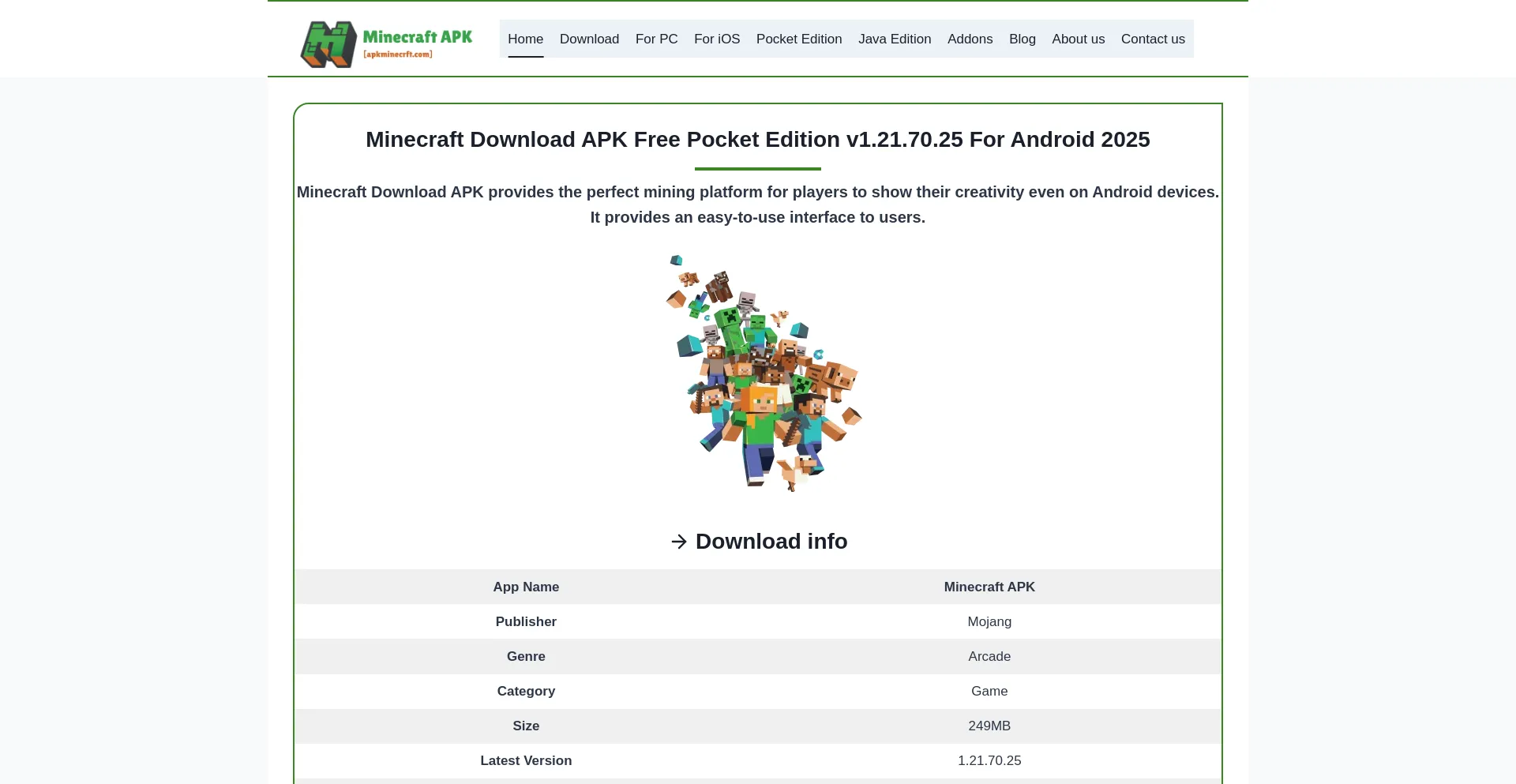
Task: Open the Addons menu item
Action: click(x=970, y=39)
